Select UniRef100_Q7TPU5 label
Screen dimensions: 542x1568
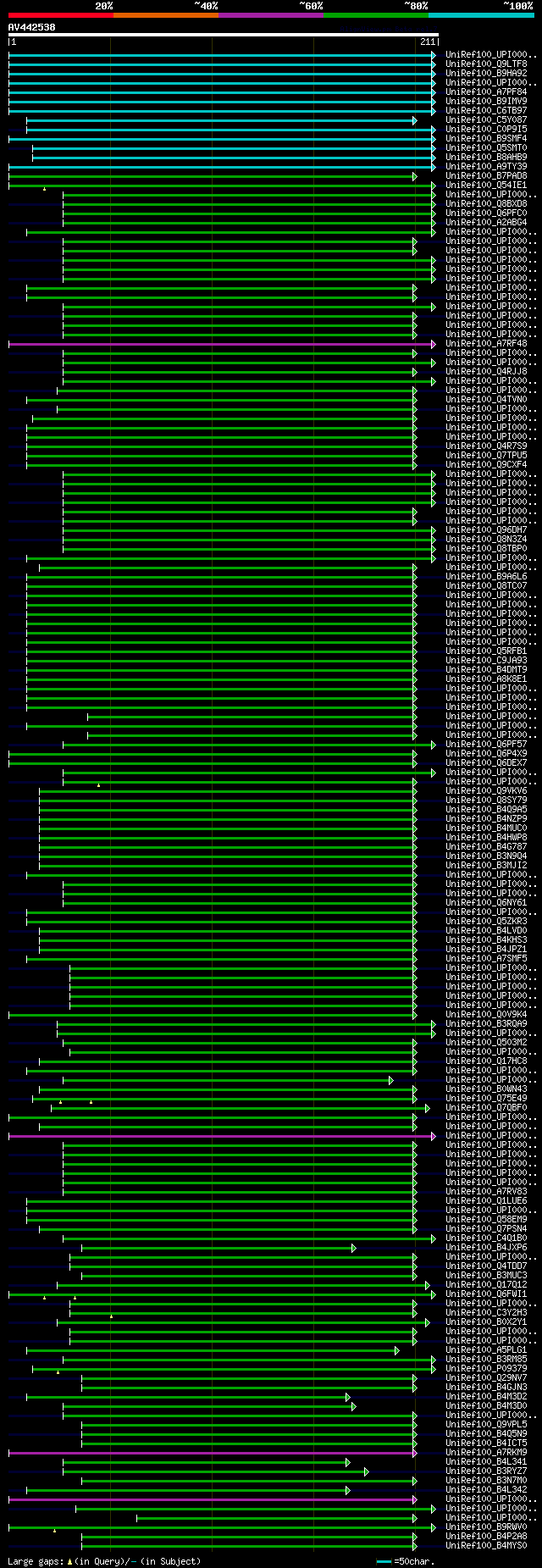click(486, 456)
